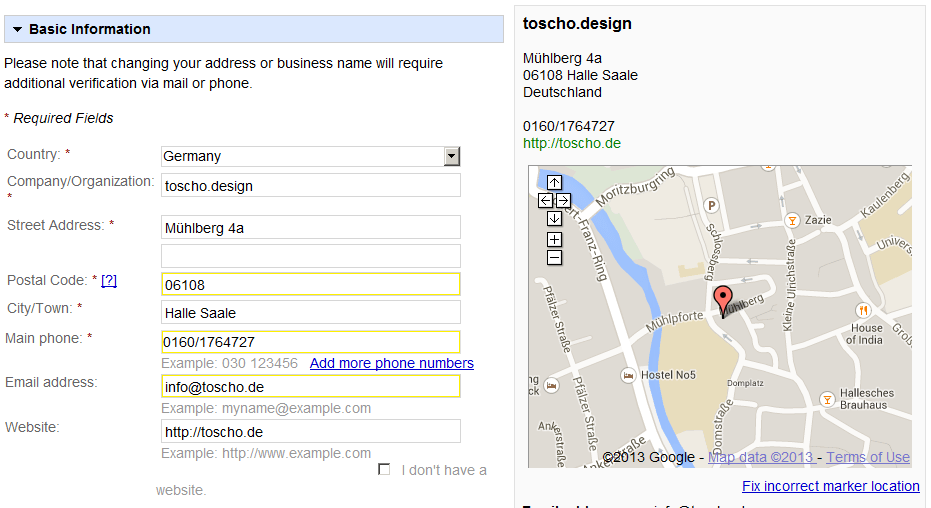
Task: Focus the Postal Code field
Action: pos(311,284)
